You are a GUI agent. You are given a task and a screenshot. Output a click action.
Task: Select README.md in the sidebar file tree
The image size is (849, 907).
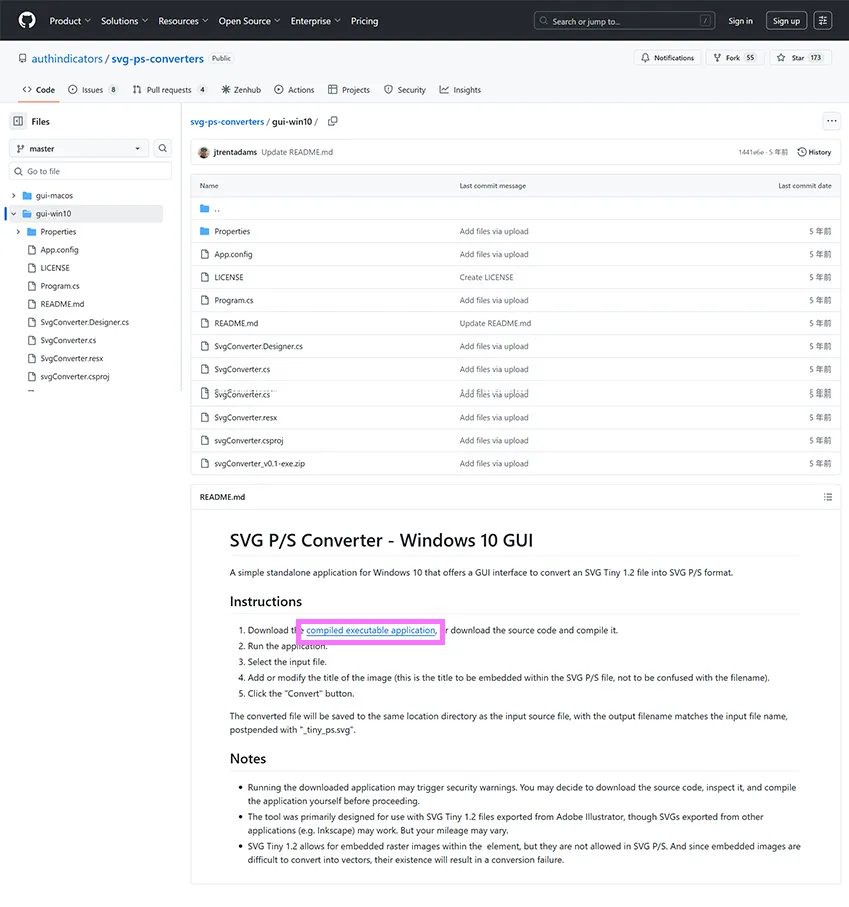point(62,304)
